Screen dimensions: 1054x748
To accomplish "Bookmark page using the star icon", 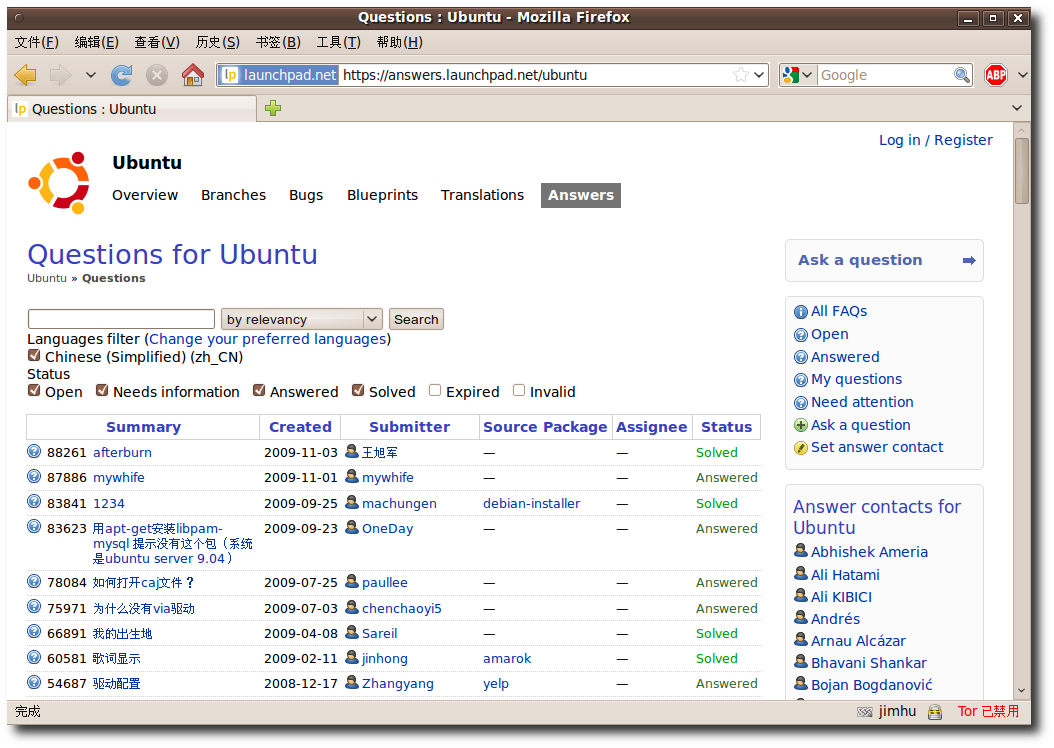I will (x=740, y=75).
